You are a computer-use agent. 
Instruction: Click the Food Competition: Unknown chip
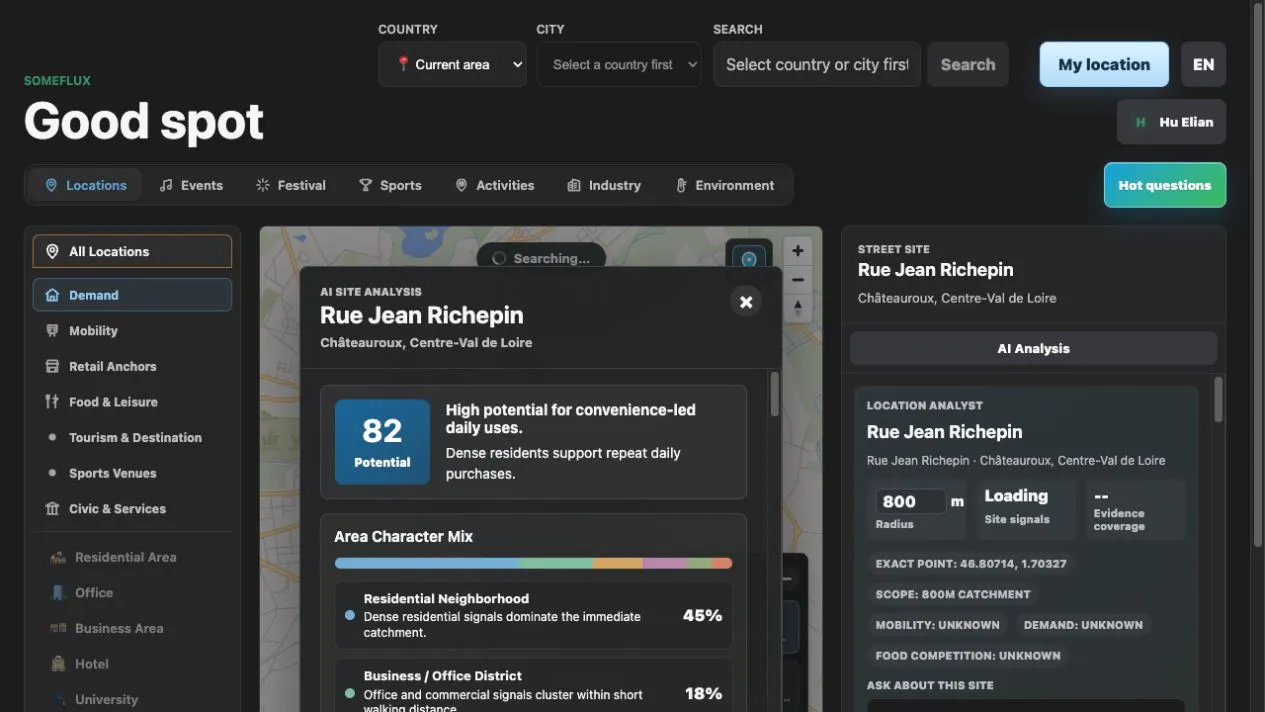tap(968, 656)
